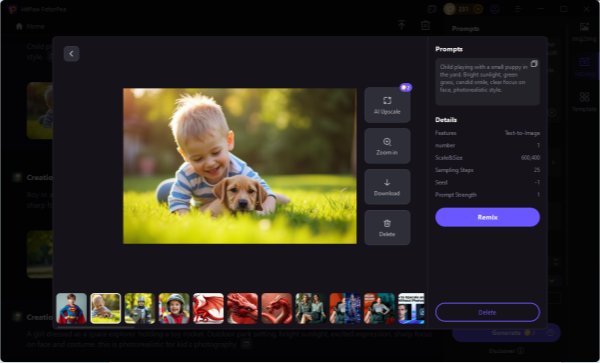Click the 'Features' label in Details
This screenshot has width=600, height=363.
pos(446,133)
